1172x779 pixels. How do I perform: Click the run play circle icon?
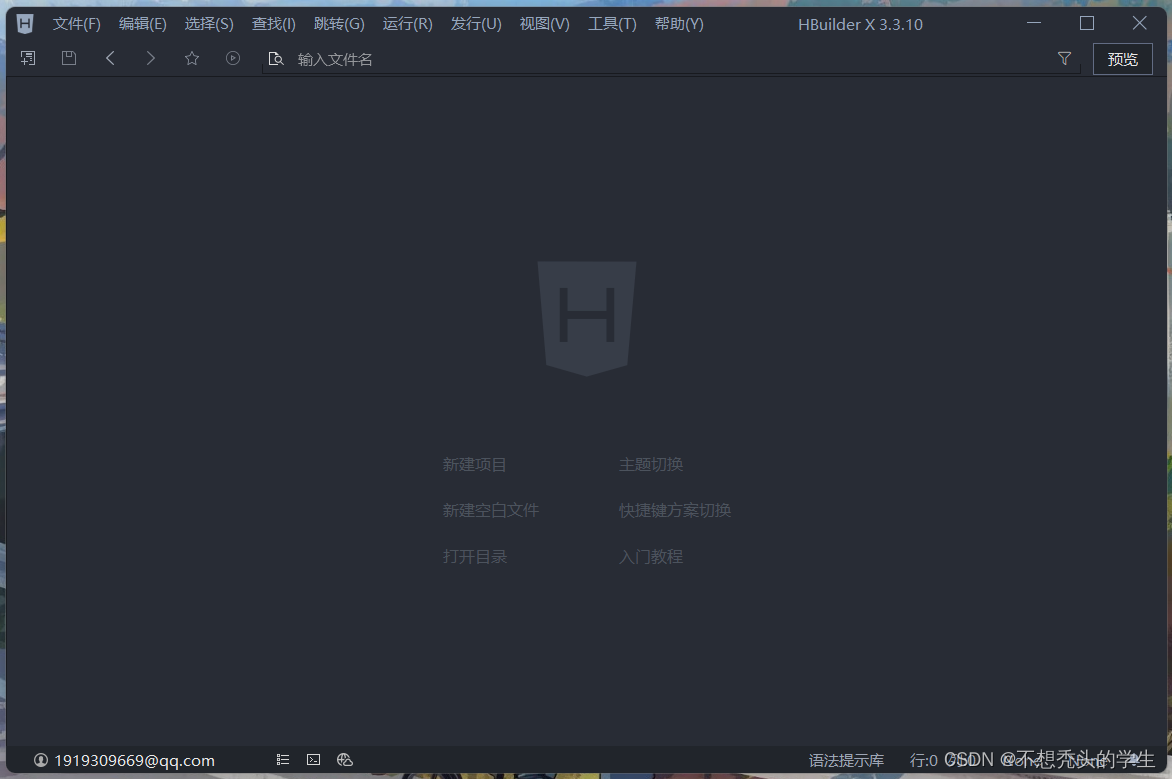pos(233,58)
